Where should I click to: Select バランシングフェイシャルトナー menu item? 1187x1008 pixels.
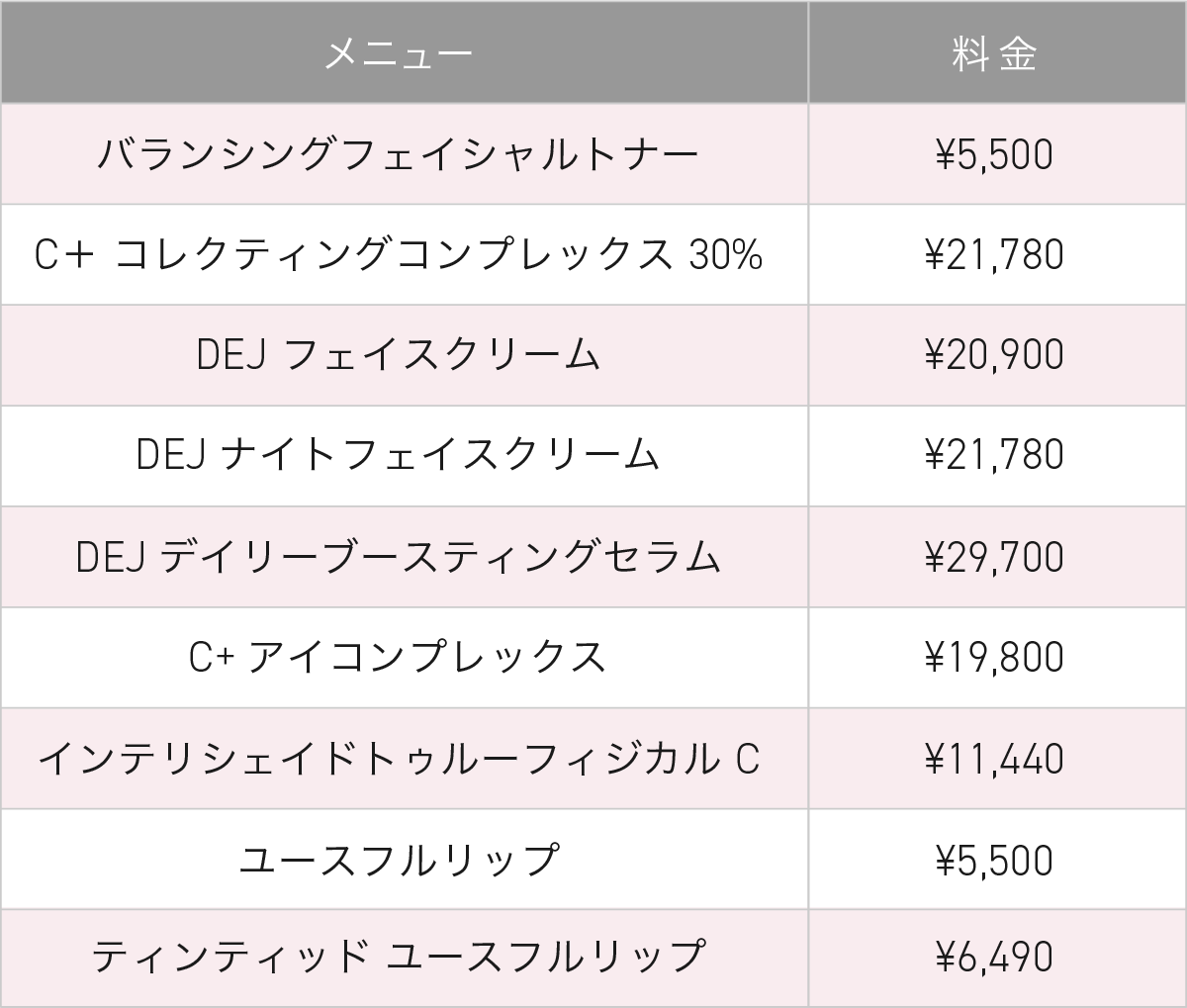[399, 155]
